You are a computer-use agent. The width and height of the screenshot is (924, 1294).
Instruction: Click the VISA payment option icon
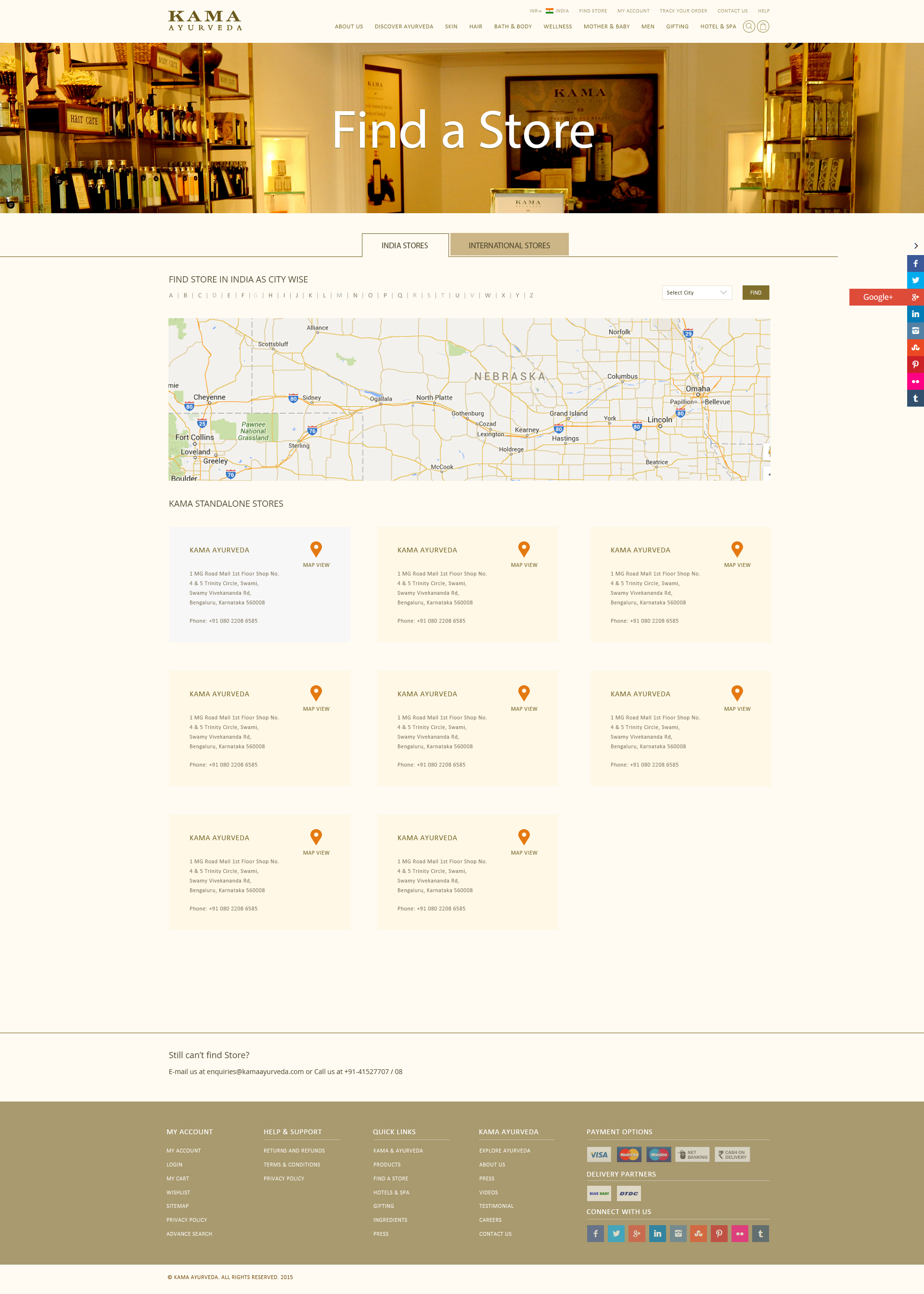[x=599, y=1154]
